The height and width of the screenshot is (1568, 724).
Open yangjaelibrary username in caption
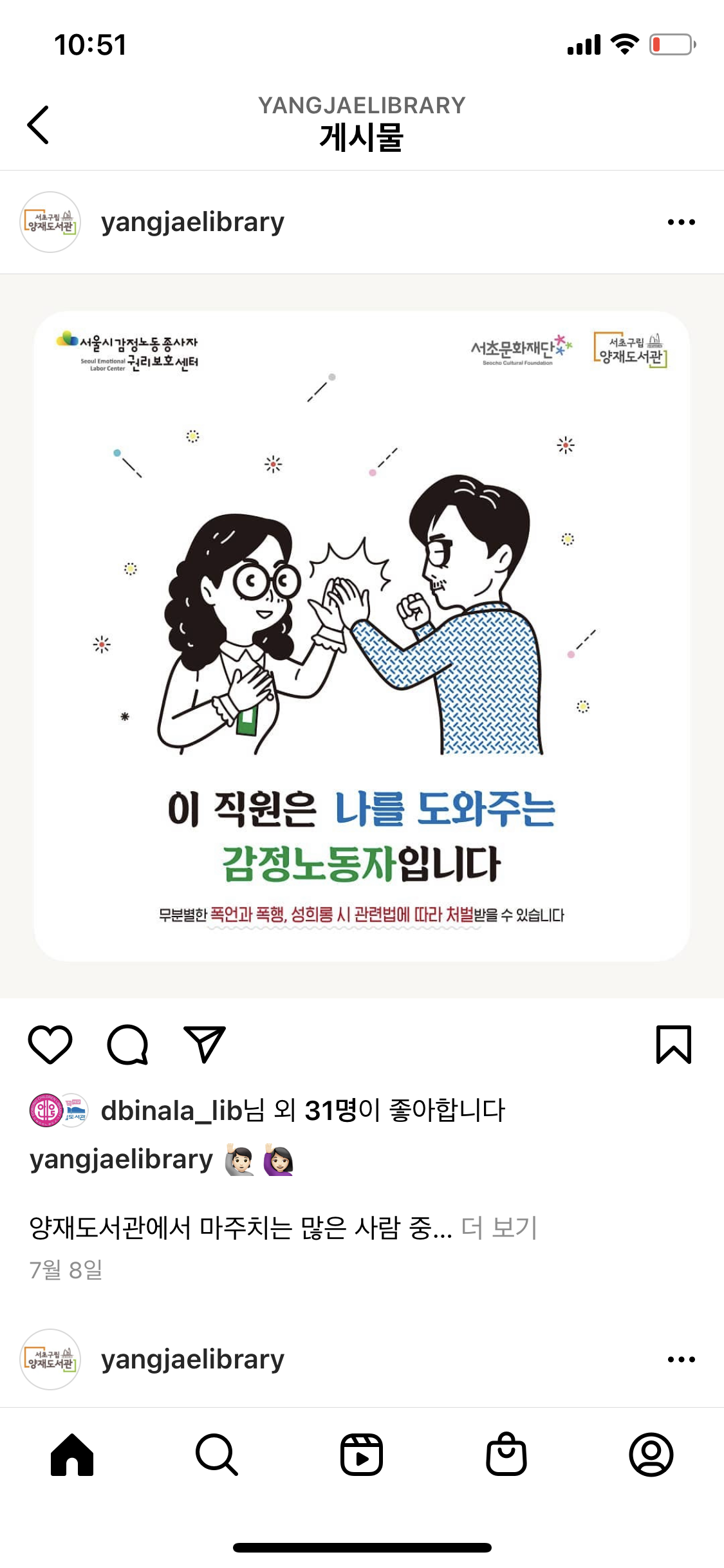point(121,1159)
